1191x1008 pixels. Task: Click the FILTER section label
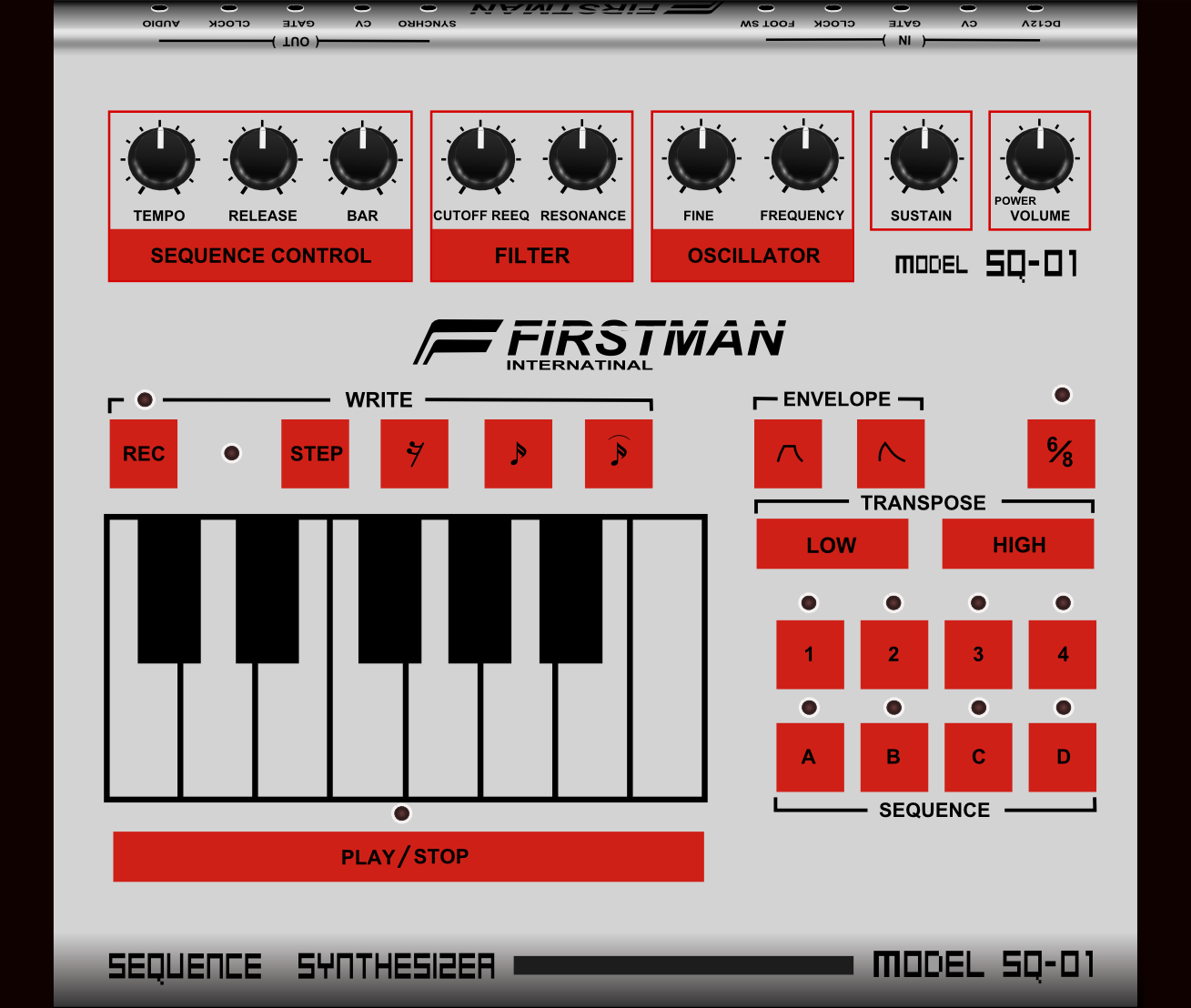coord(531,256)
